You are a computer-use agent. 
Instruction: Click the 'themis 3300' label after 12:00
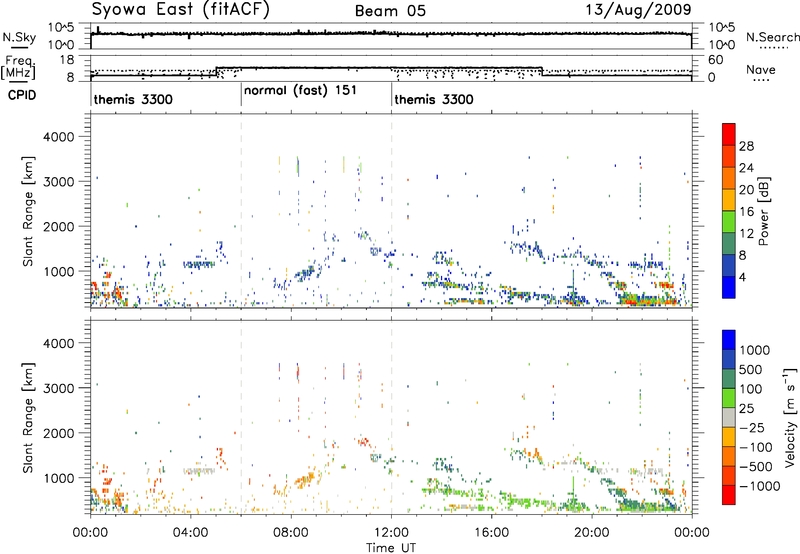434,99
